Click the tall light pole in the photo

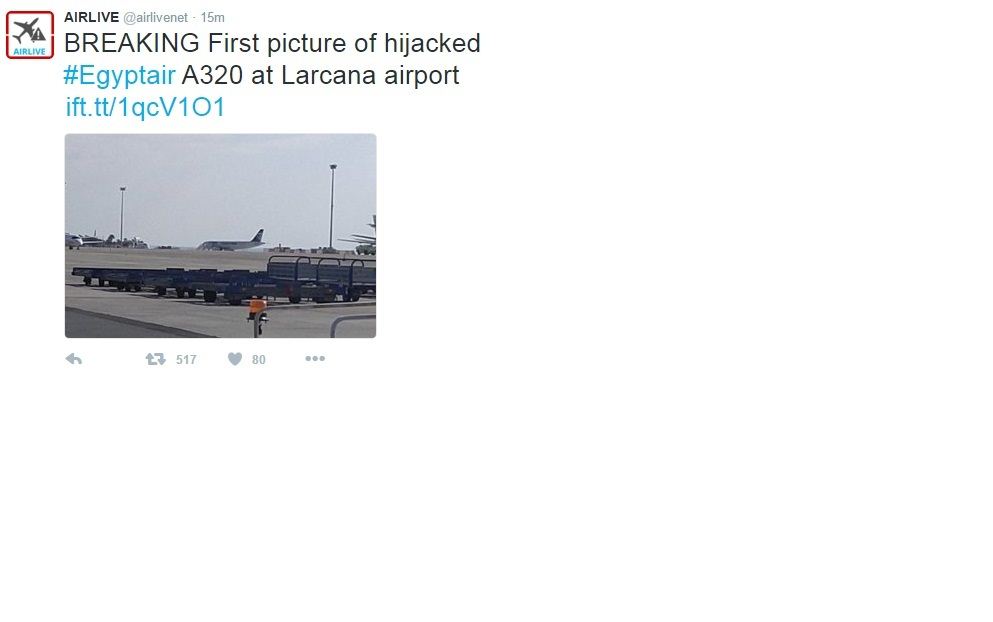coord(333,205)
